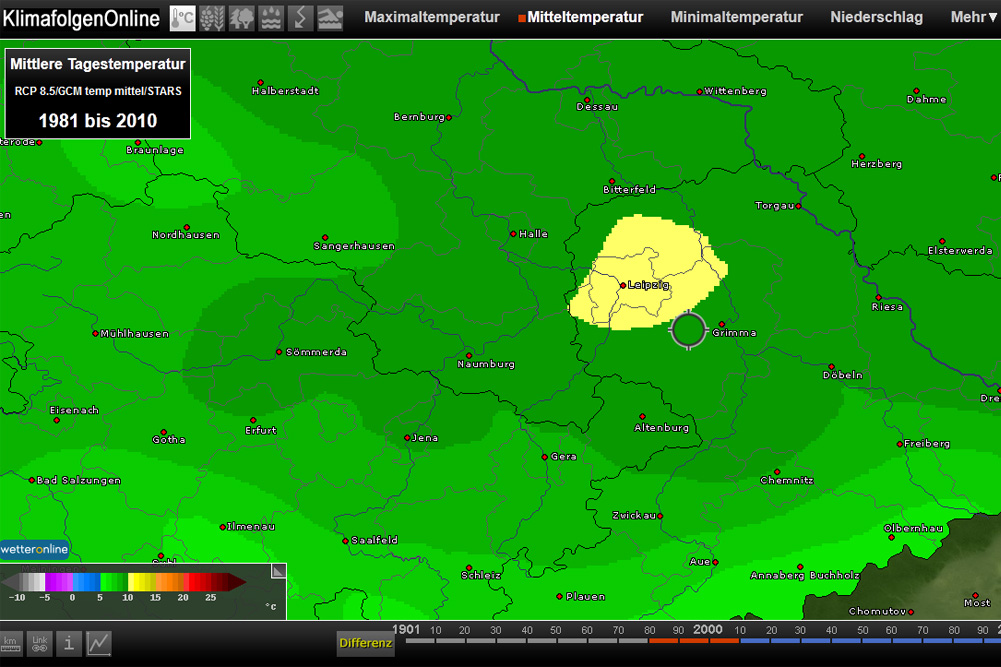Viewport: 1001px width, 667px height.
Task: Select the agriculture category icon
Action: 211,17
